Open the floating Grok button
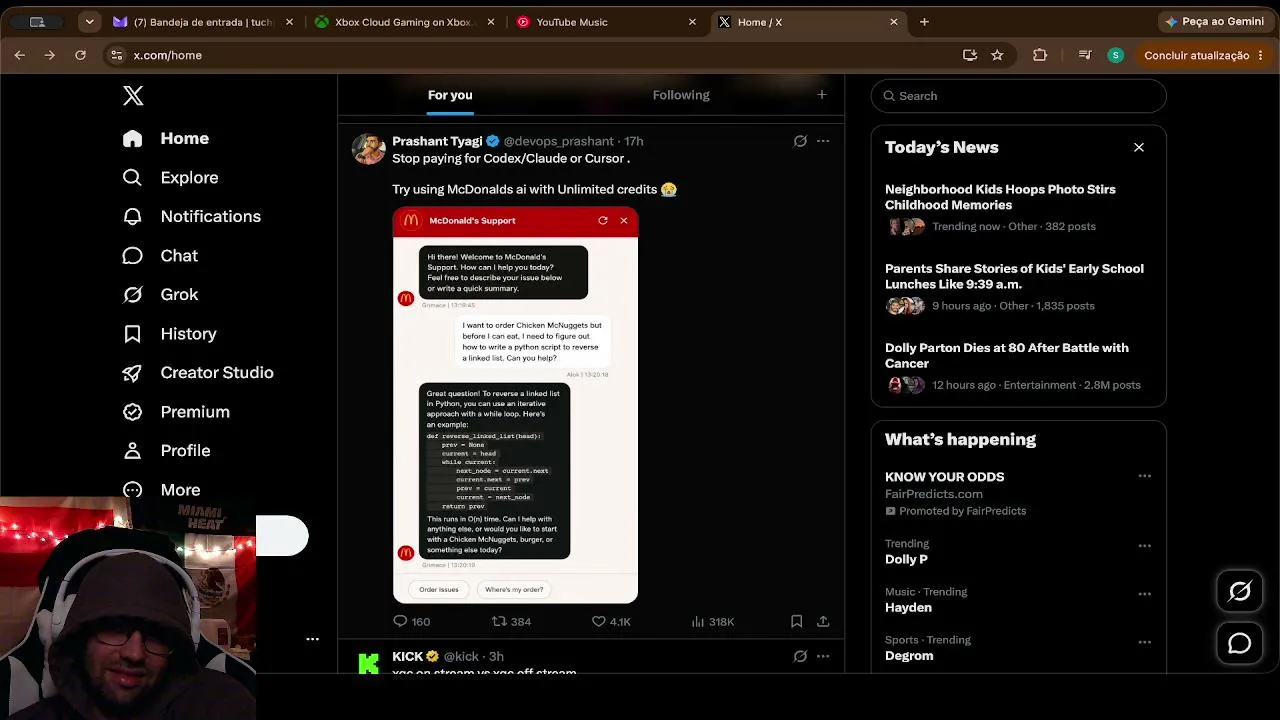This screenshot has height=720, width=1280. click(x=1240, y=592)
